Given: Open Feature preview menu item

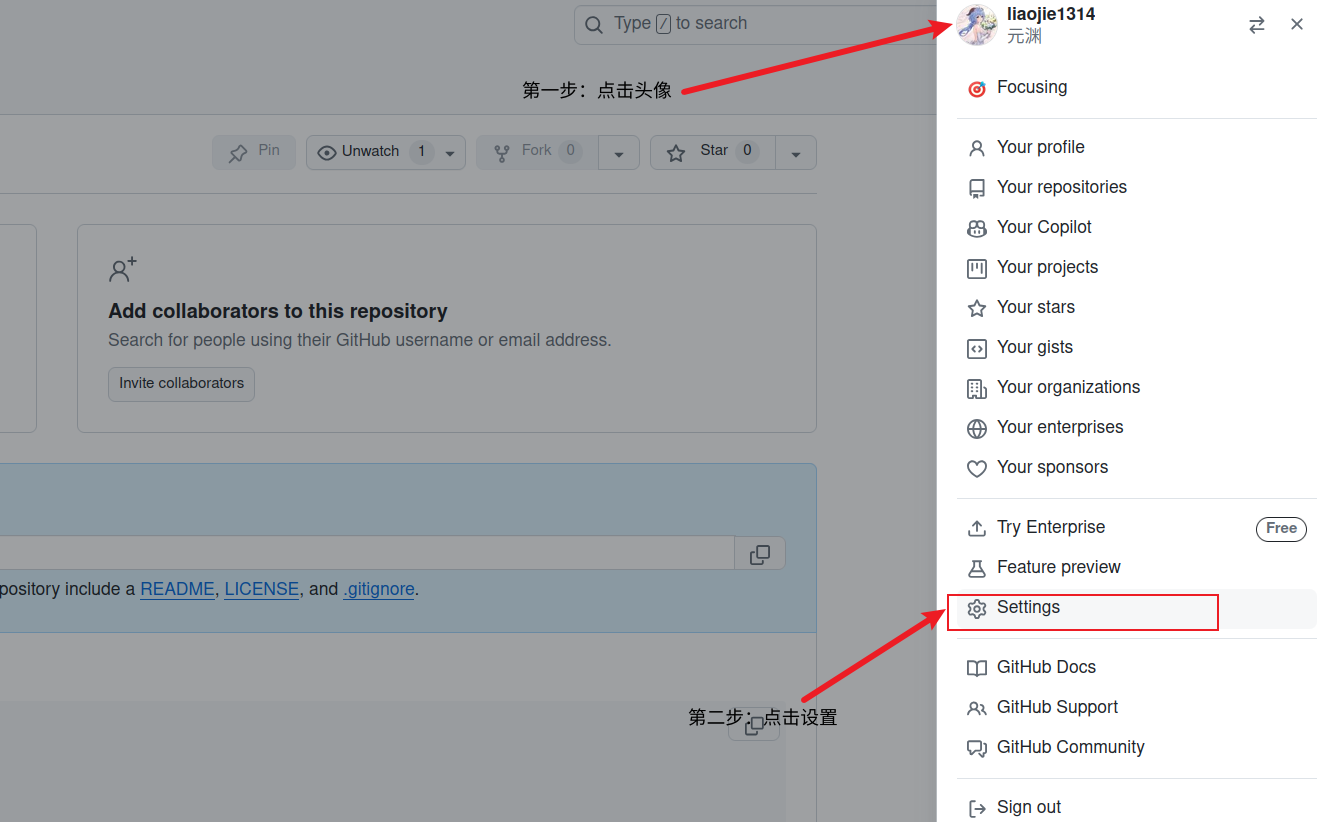Looking at the screenshot, I should (1137, 568).
